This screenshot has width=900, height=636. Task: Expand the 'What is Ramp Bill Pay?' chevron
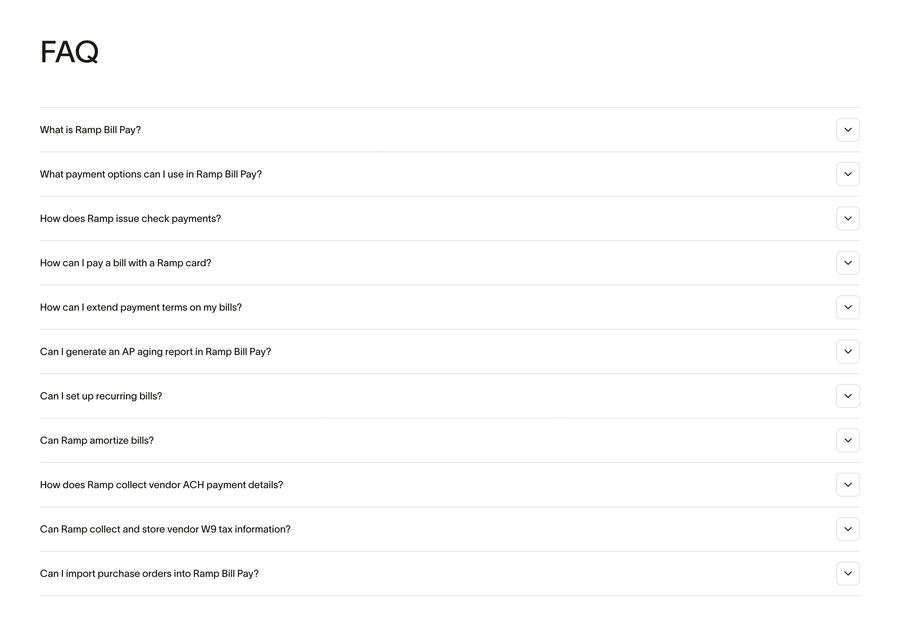(848, 130)
